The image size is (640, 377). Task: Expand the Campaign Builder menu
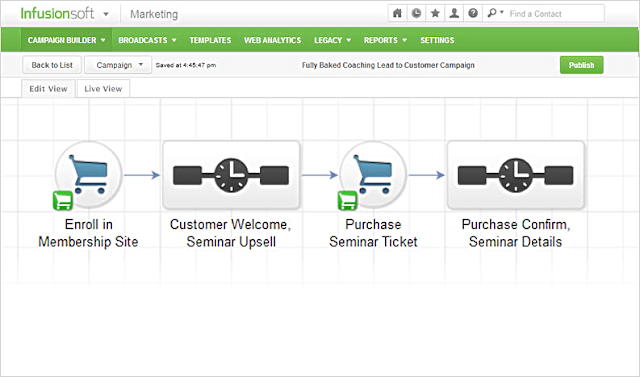(67, 40)
